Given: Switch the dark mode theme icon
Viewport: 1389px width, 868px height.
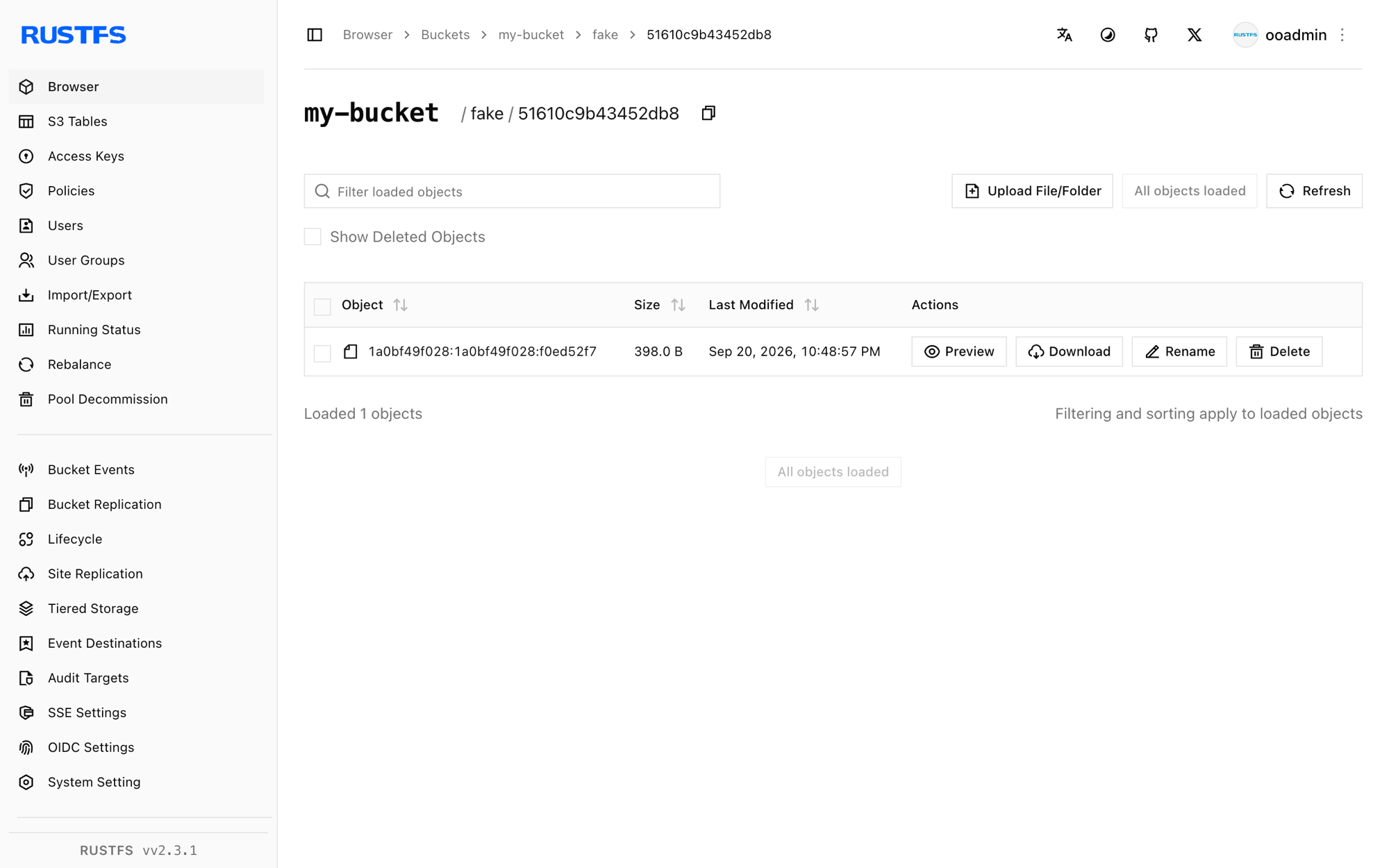Looking at the screenshot, I should click(x=1108, y=35).
